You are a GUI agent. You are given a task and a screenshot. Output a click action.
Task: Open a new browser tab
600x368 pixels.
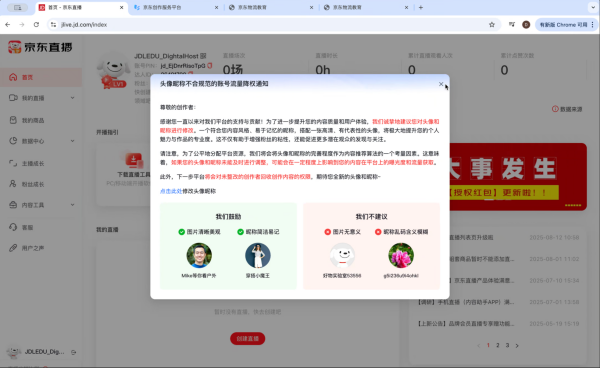421,7
